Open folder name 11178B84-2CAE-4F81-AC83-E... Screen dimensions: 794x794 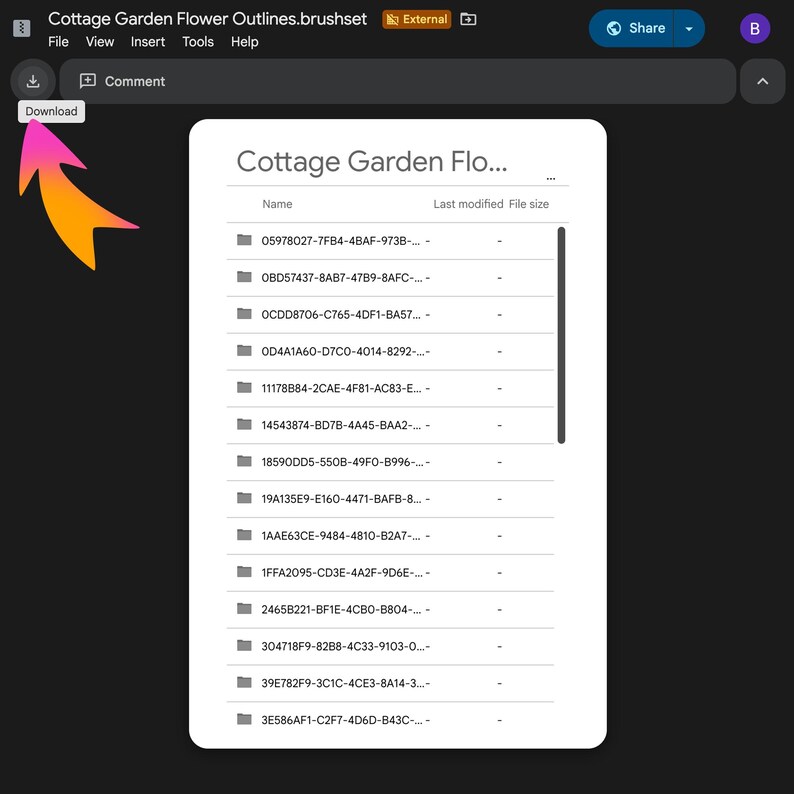pos(341,388)
